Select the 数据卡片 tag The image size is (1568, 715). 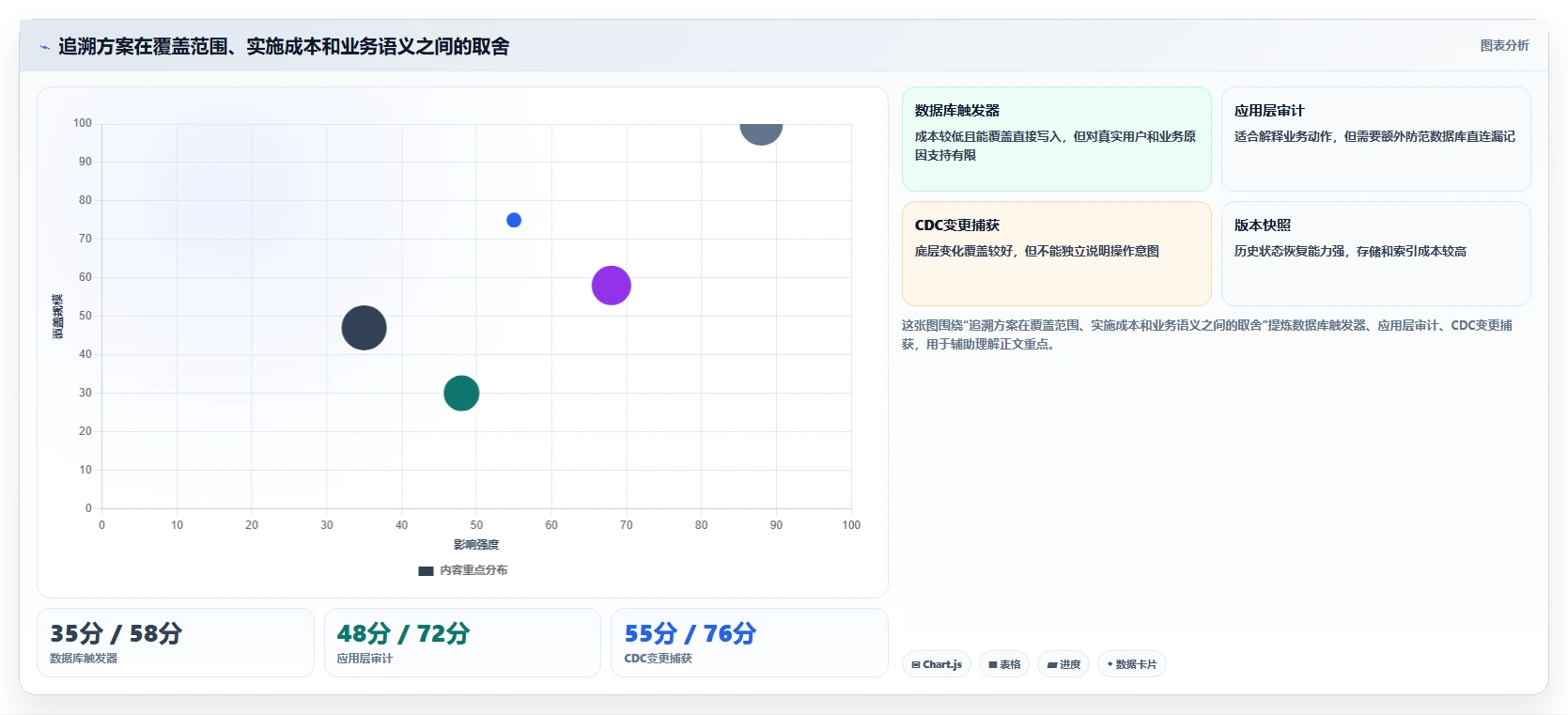pos(1132,664)
